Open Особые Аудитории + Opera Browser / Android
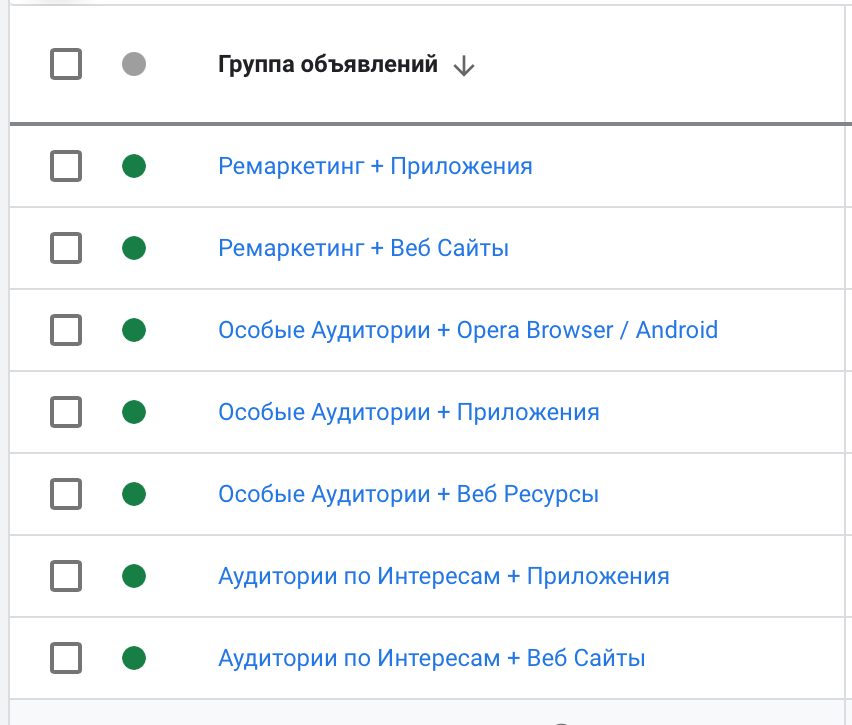The height and width of the screenshot is (725, 852). [468, 330]
